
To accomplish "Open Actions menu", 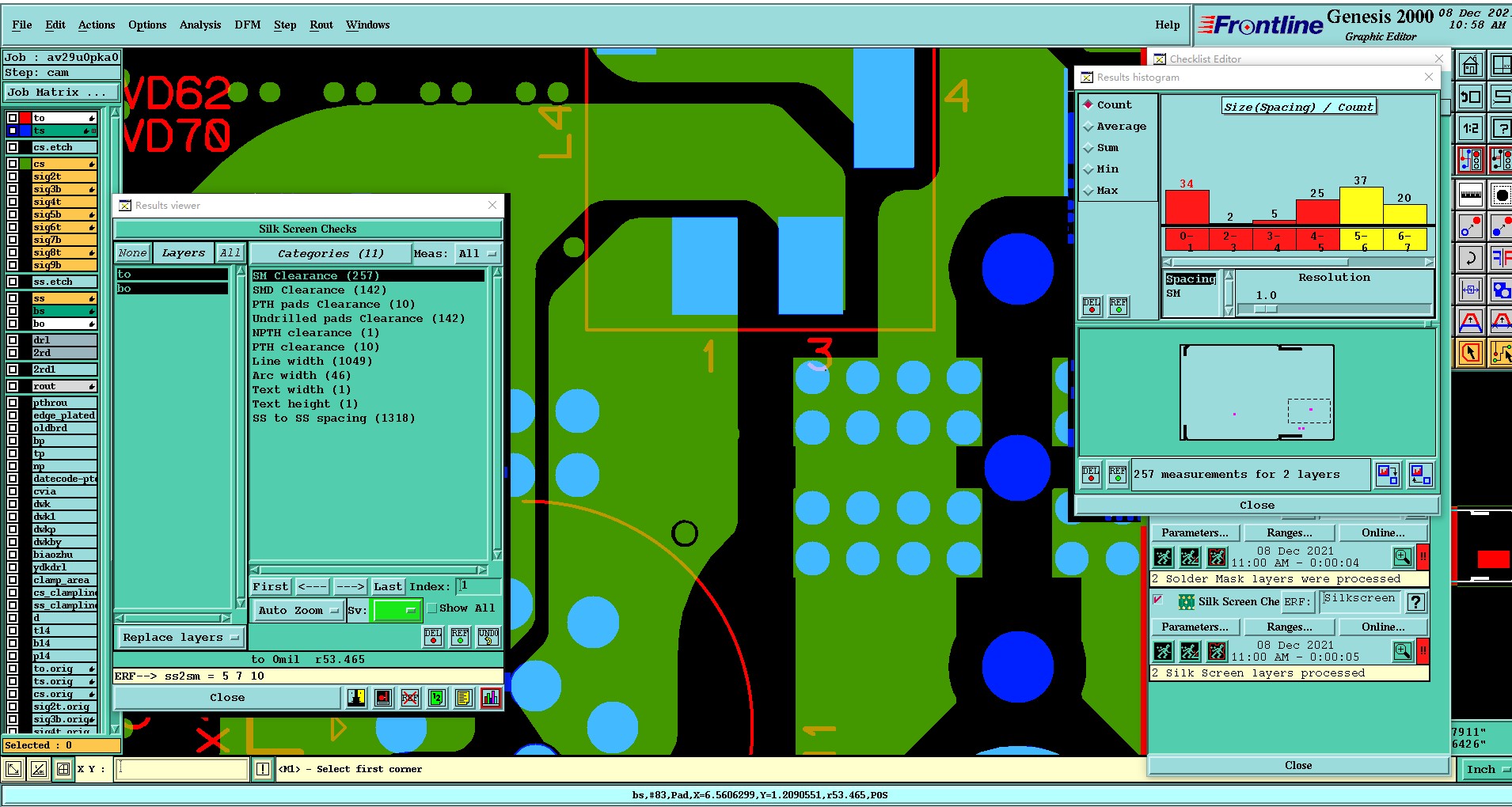I will coord(97,25).
